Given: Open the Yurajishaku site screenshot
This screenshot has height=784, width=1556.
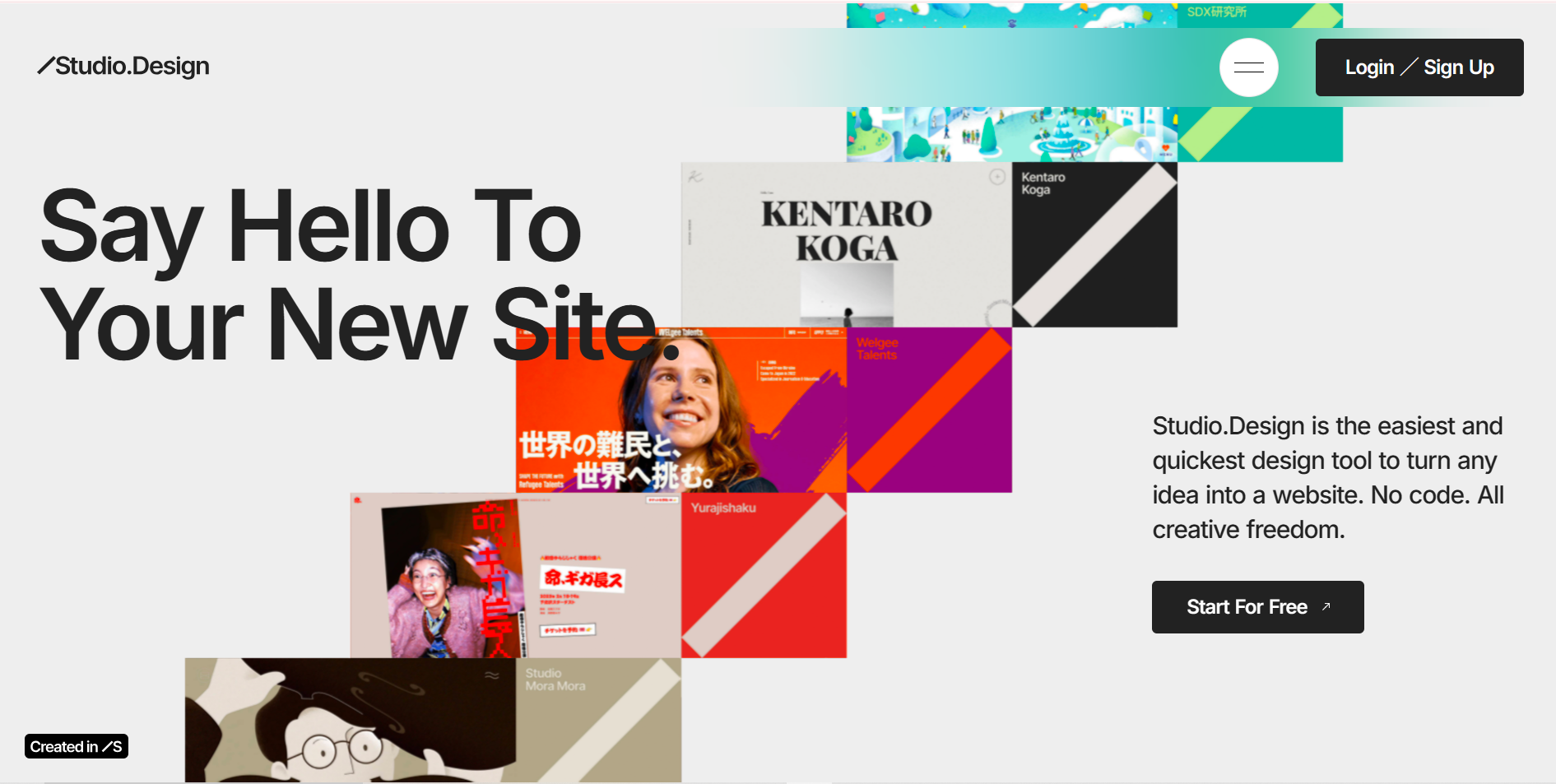Looking at the screenshot, I should [x=515, y=575].
